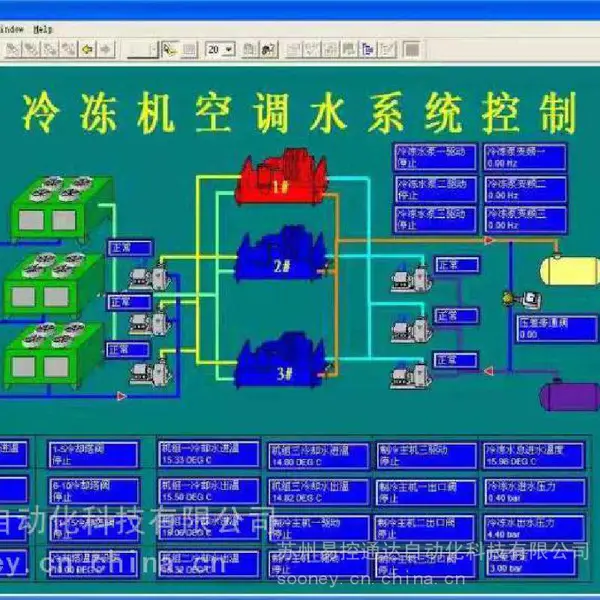This screenshot has height=600, width=600.
Task: Click 冷冻水进水压力 0.40 bar reading
Action: (x=535, y=492)
